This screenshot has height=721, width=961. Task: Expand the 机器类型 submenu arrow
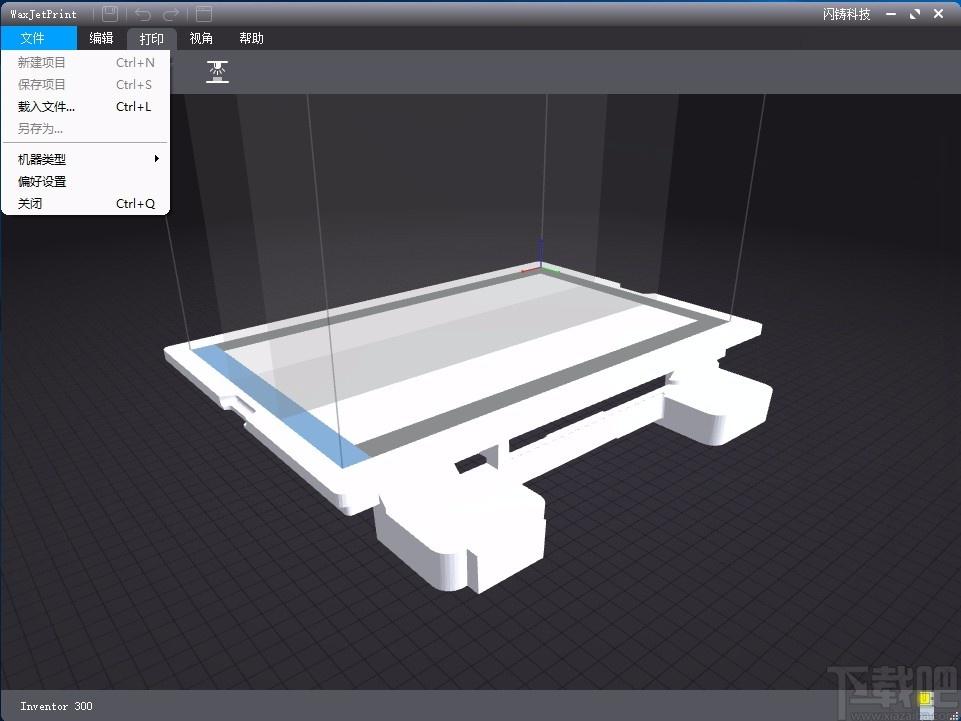[157, 159]
